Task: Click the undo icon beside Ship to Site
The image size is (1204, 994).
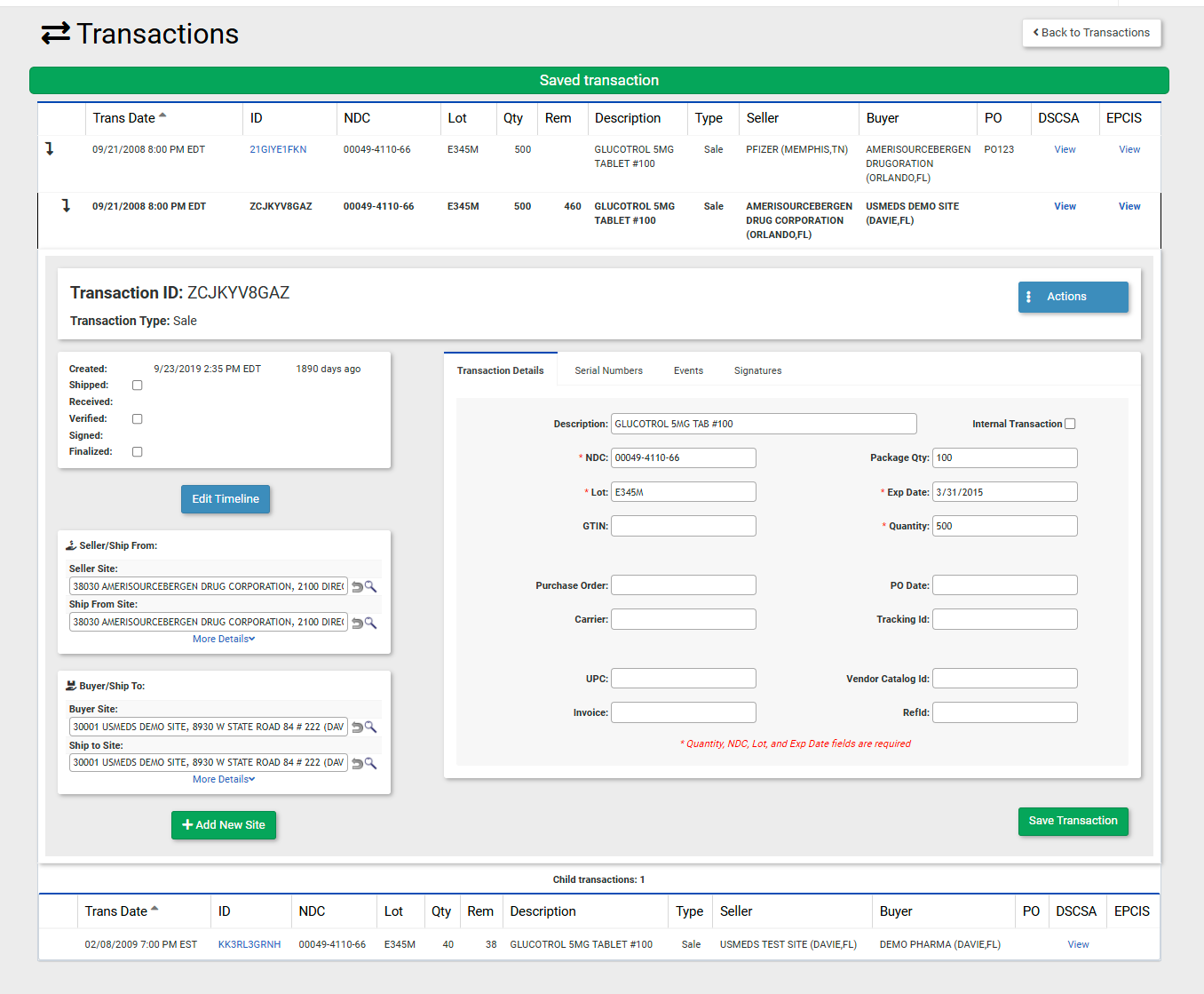Action: coord(357,764)
